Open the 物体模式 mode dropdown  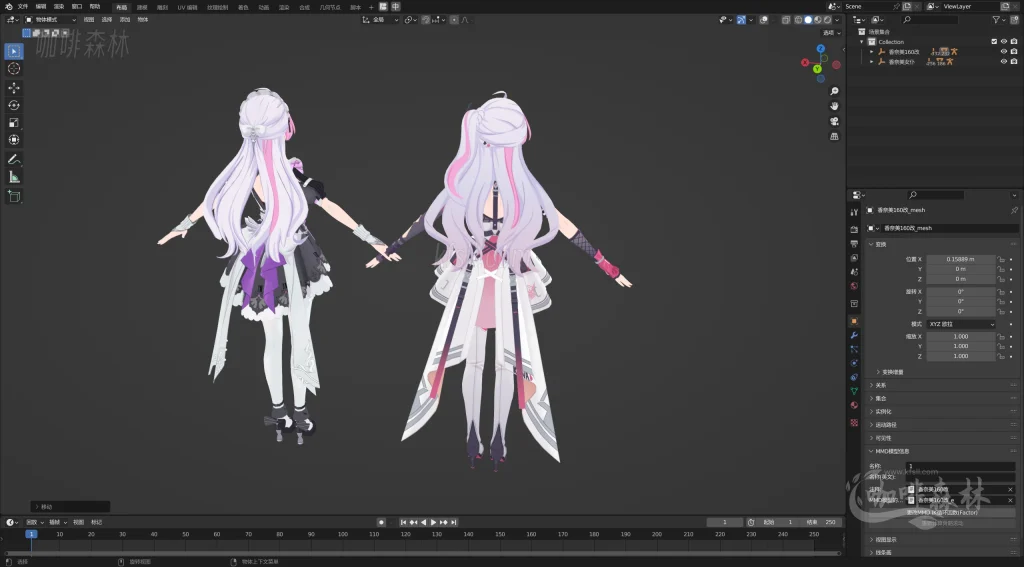[50, 20]
